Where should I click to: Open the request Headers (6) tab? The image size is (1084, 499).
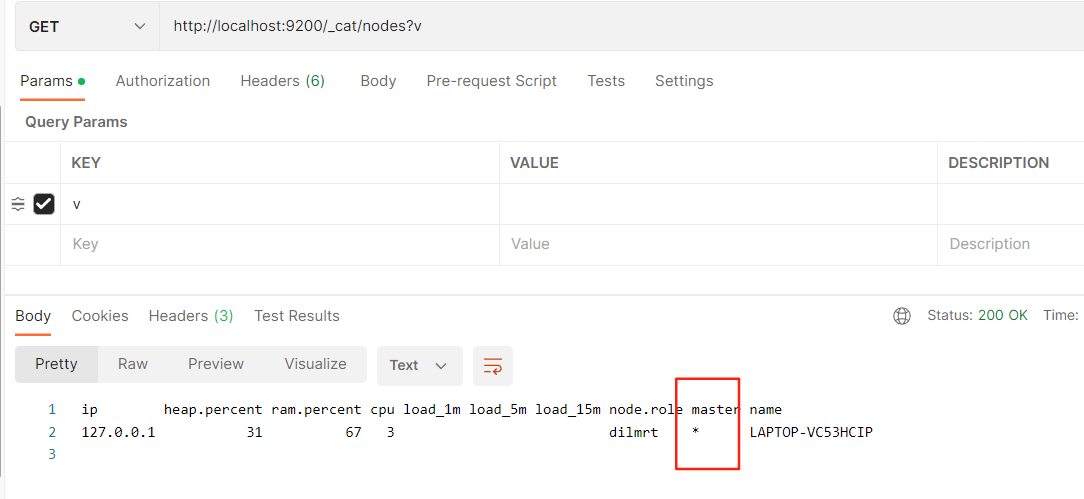click(283, 81)
